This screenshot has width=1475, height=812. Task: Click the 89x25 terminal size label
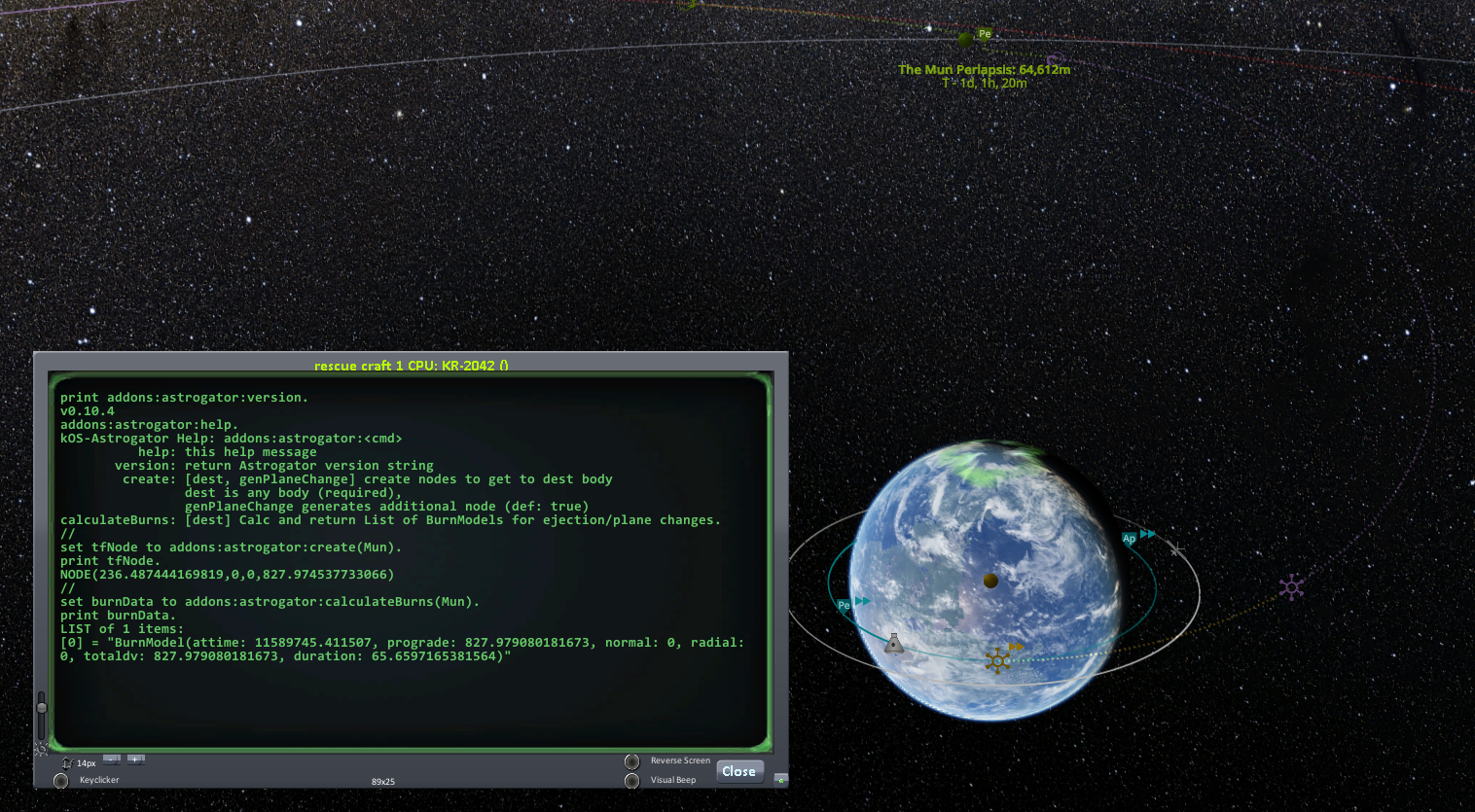(x=383, y=782)
